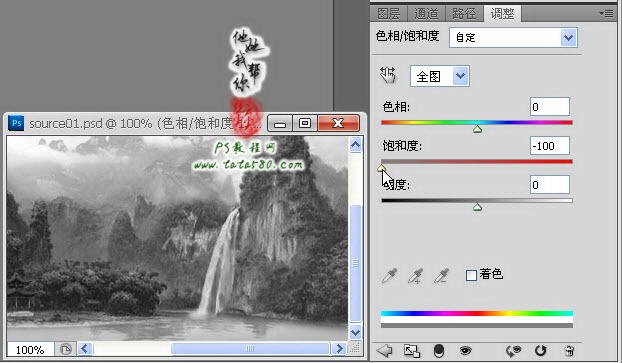Viewport: 622px width, 363px height.
Task: Click the vertical scrollbar thumb
Action: click(x=355, y=263)
